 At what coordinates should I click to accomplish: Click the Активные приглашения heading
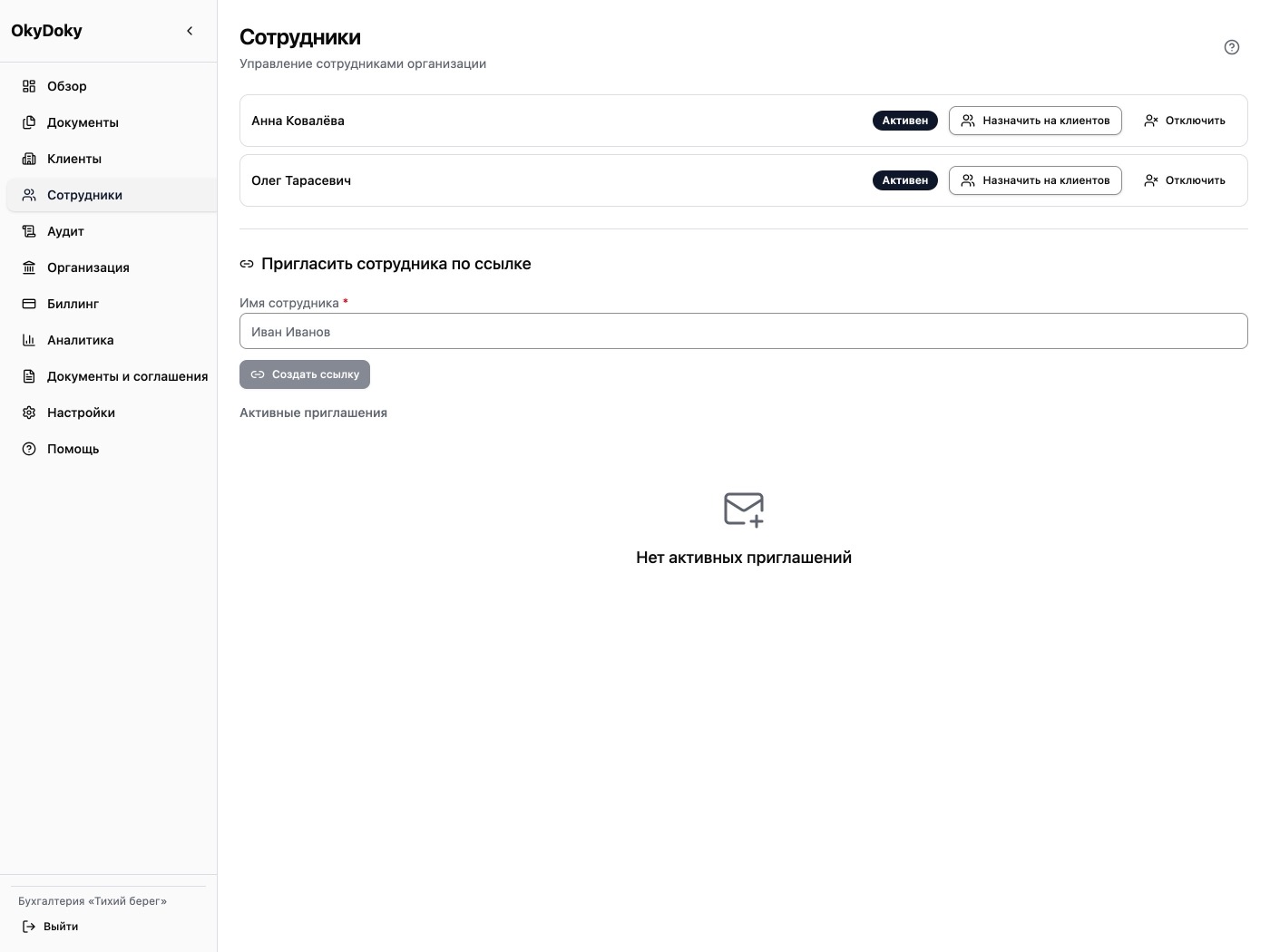(313, 413)
